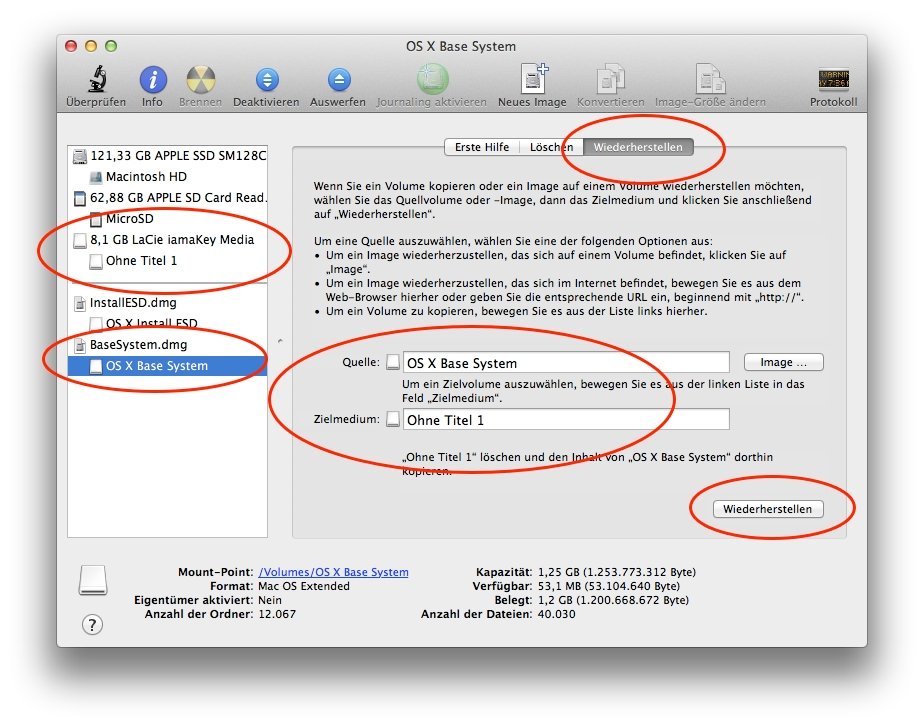Select the MicroSD volume
This screenshot has width=924, height=726.
[168, 219]
